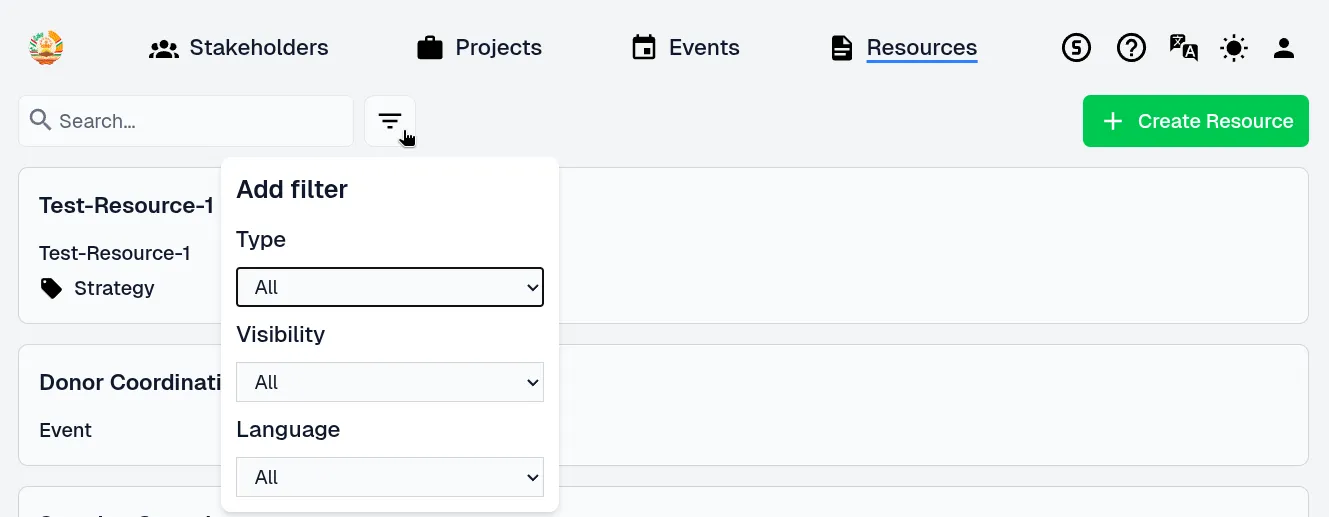Open the user account profile icon
The width and height of the screenshot is (1329, 517).
pos(1284,48)
